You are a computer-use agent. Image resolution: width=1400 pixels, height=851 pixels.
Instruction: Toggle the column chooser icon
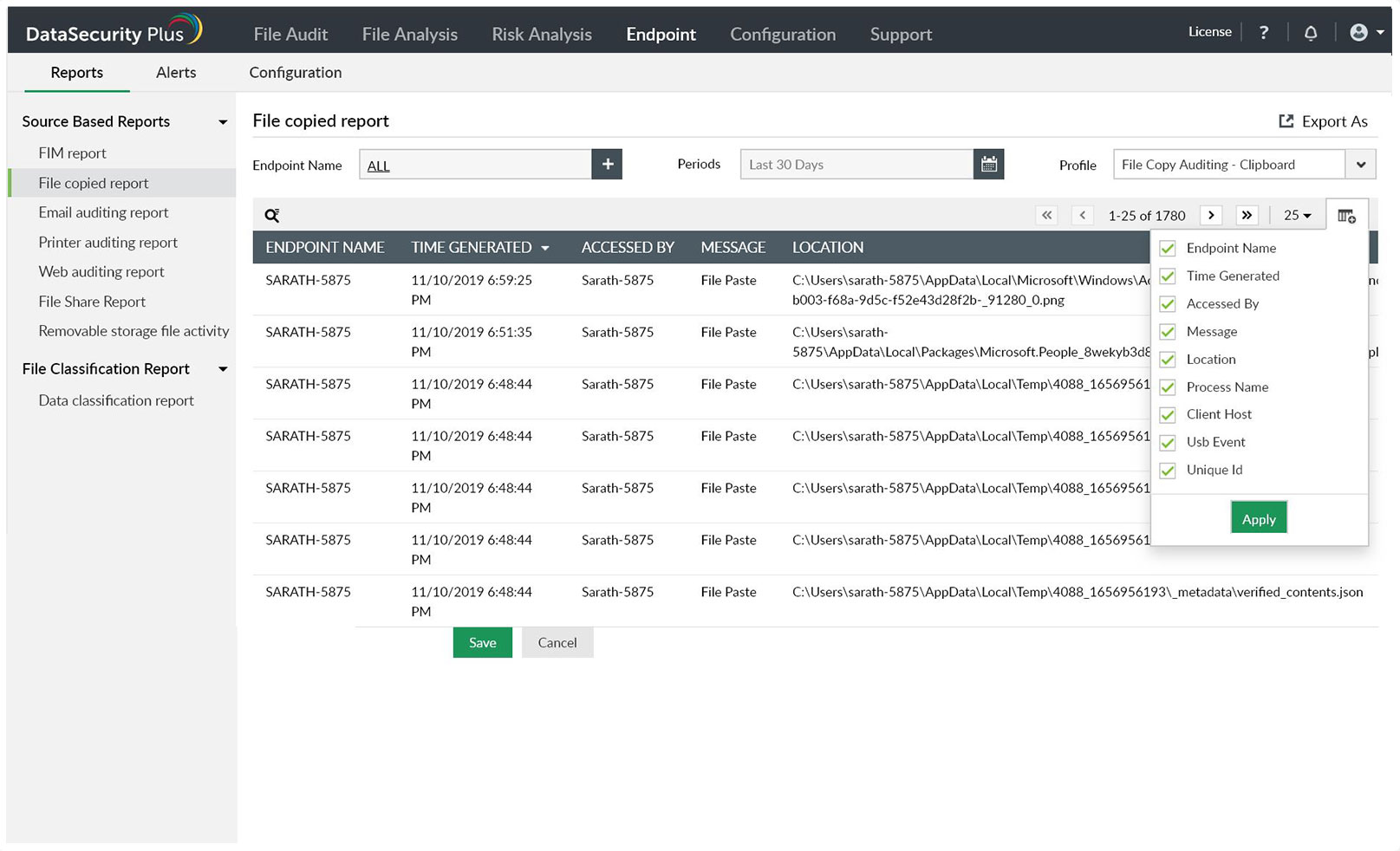(1346, 216)
